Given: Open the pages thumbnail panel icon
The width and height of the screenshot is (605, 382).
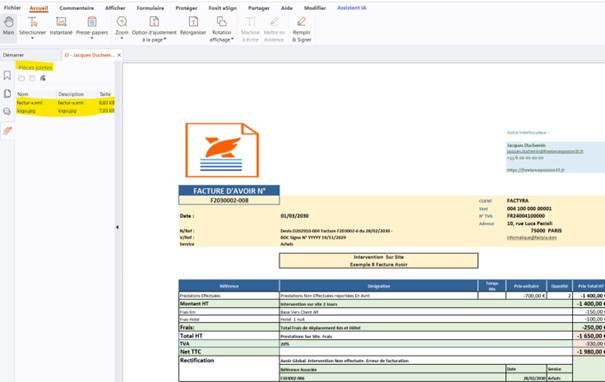Looking at the screenshot, I should tap(7, 93).
